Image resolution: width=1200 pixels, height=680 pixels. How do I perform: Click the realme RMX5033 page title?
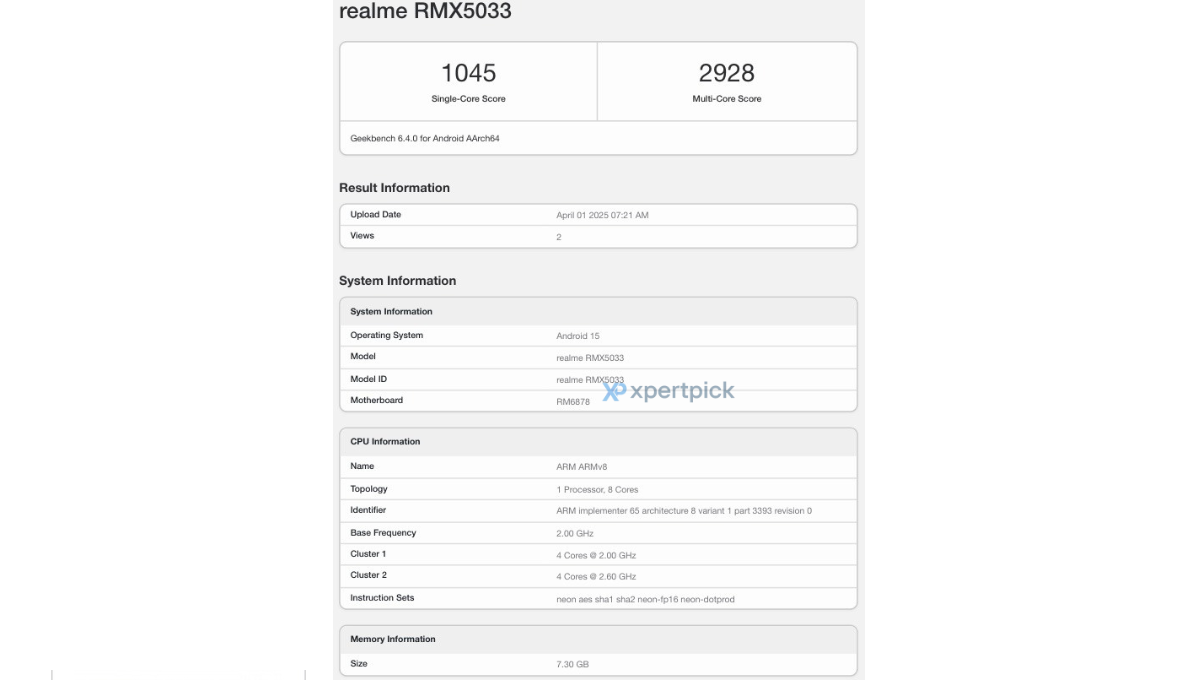[x=425, y=12]
